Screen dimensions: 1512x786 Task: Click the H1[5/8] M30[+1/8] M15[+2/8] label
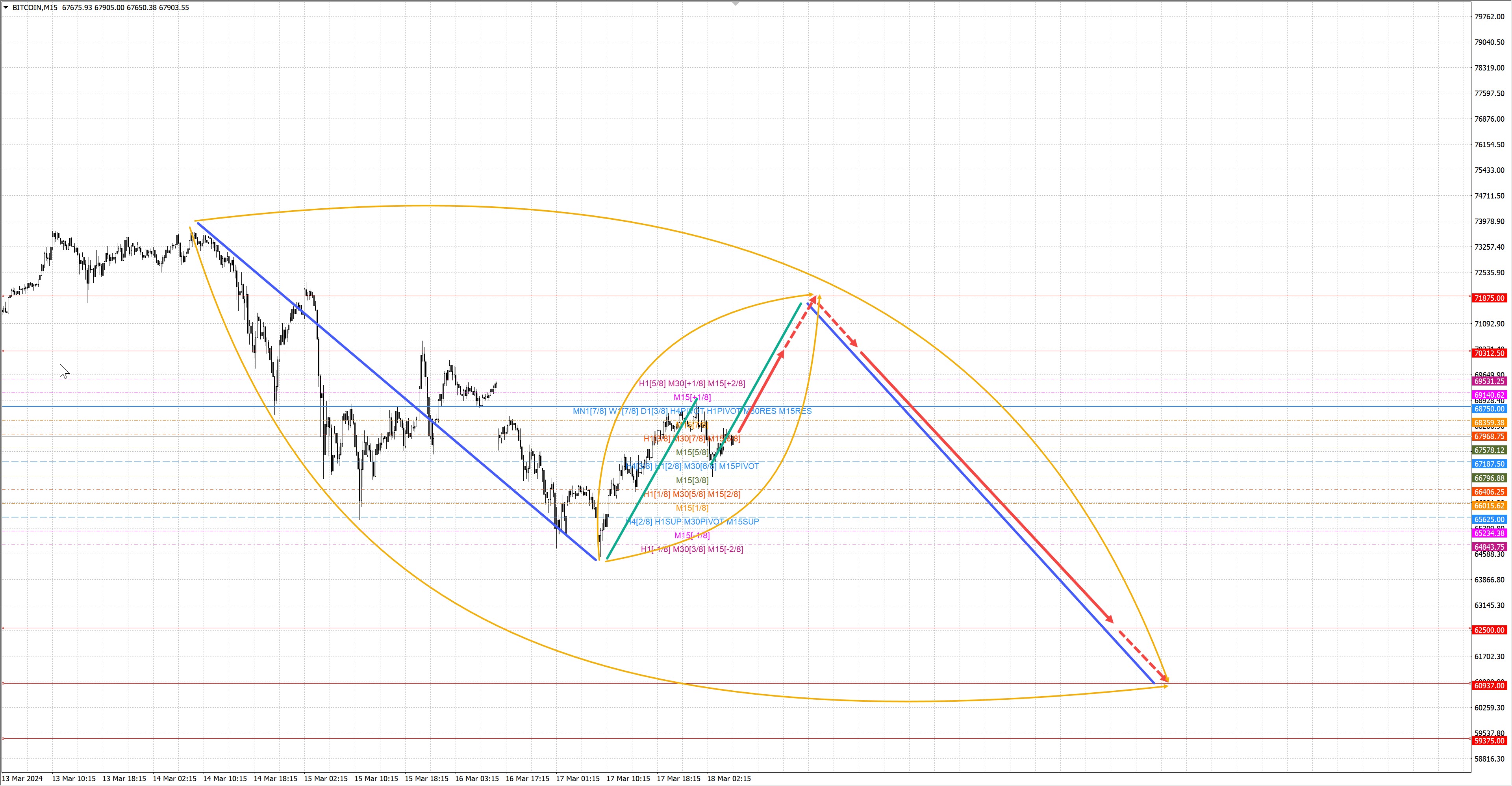pos(692,383)
